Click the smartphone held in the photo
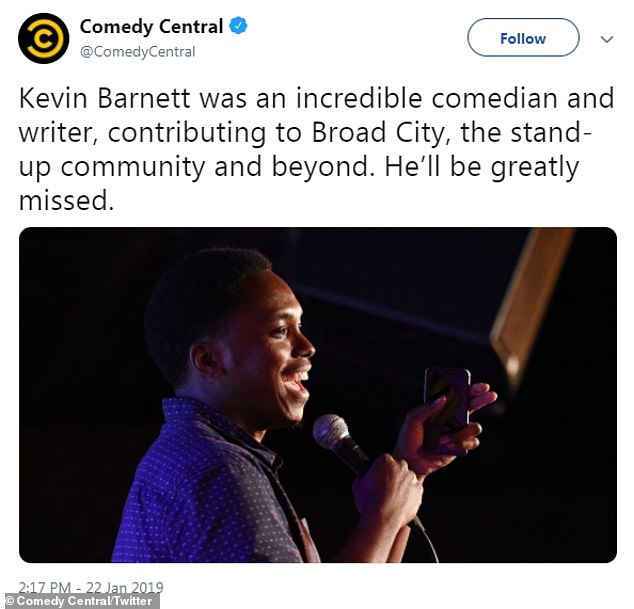 click(x=447, y=406)
